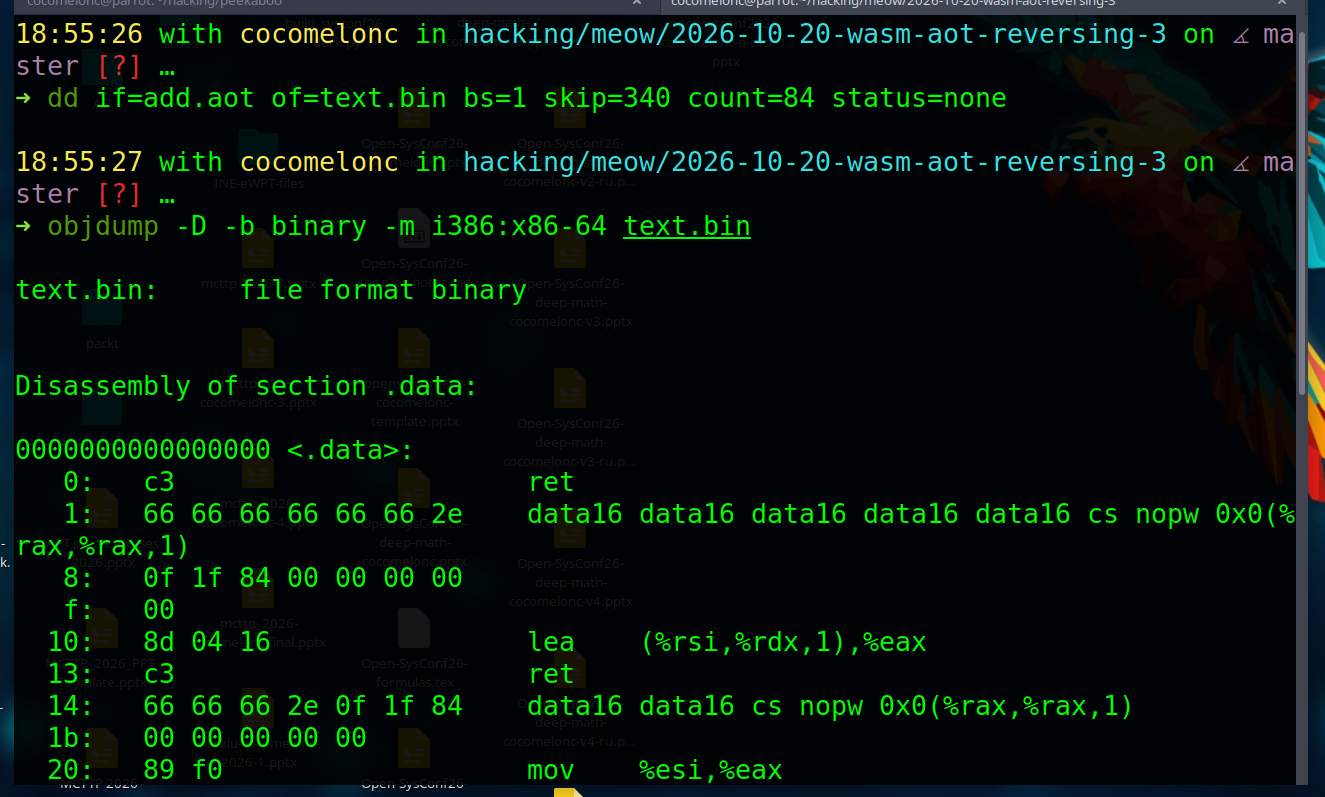Click the 'objdump' command word

click(103, 226)
